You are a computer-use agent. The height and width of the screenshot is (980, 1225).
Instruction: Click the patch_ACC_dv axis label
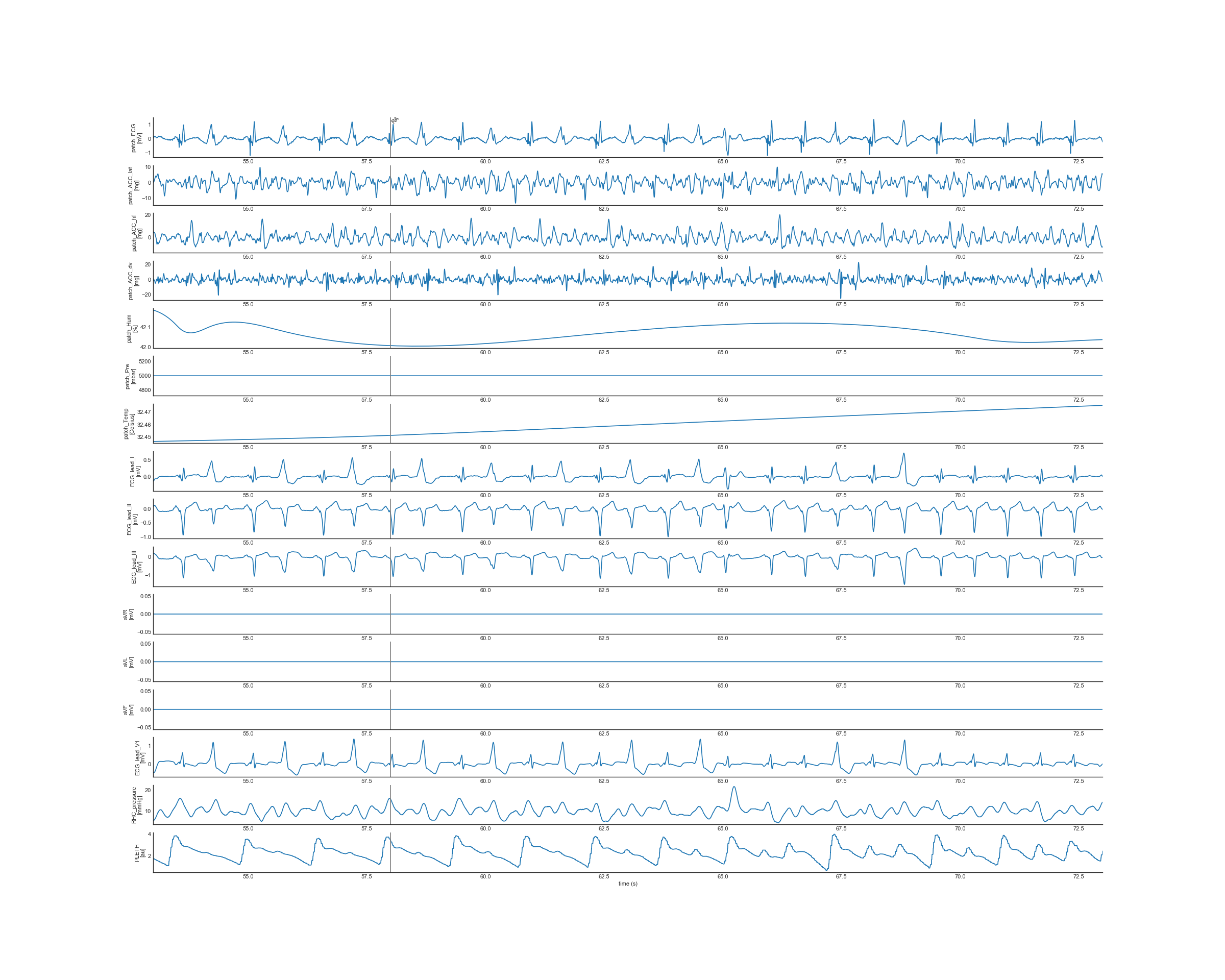pyautogui.click(x=133, y=281)
